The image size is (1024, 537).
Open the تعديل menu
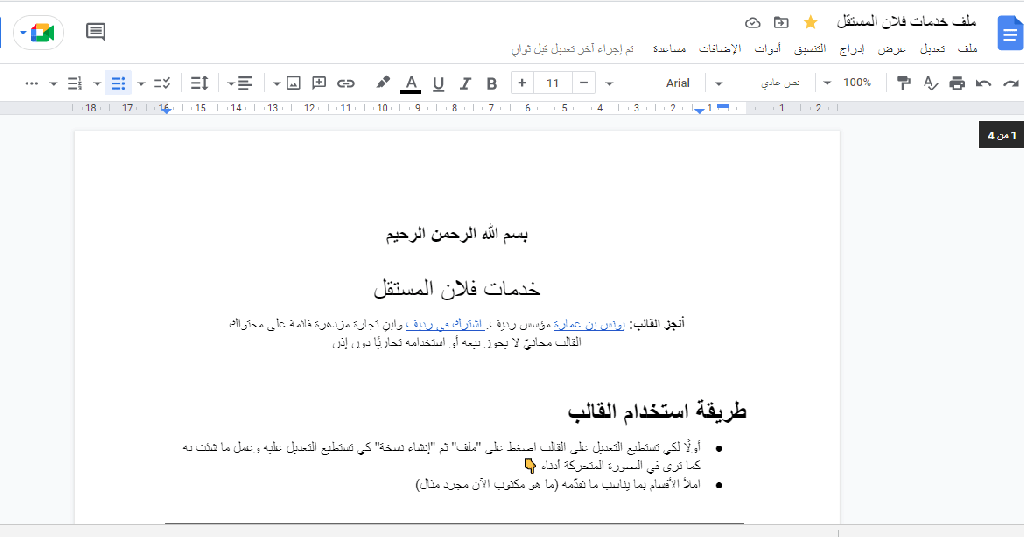tap(932, 49)
